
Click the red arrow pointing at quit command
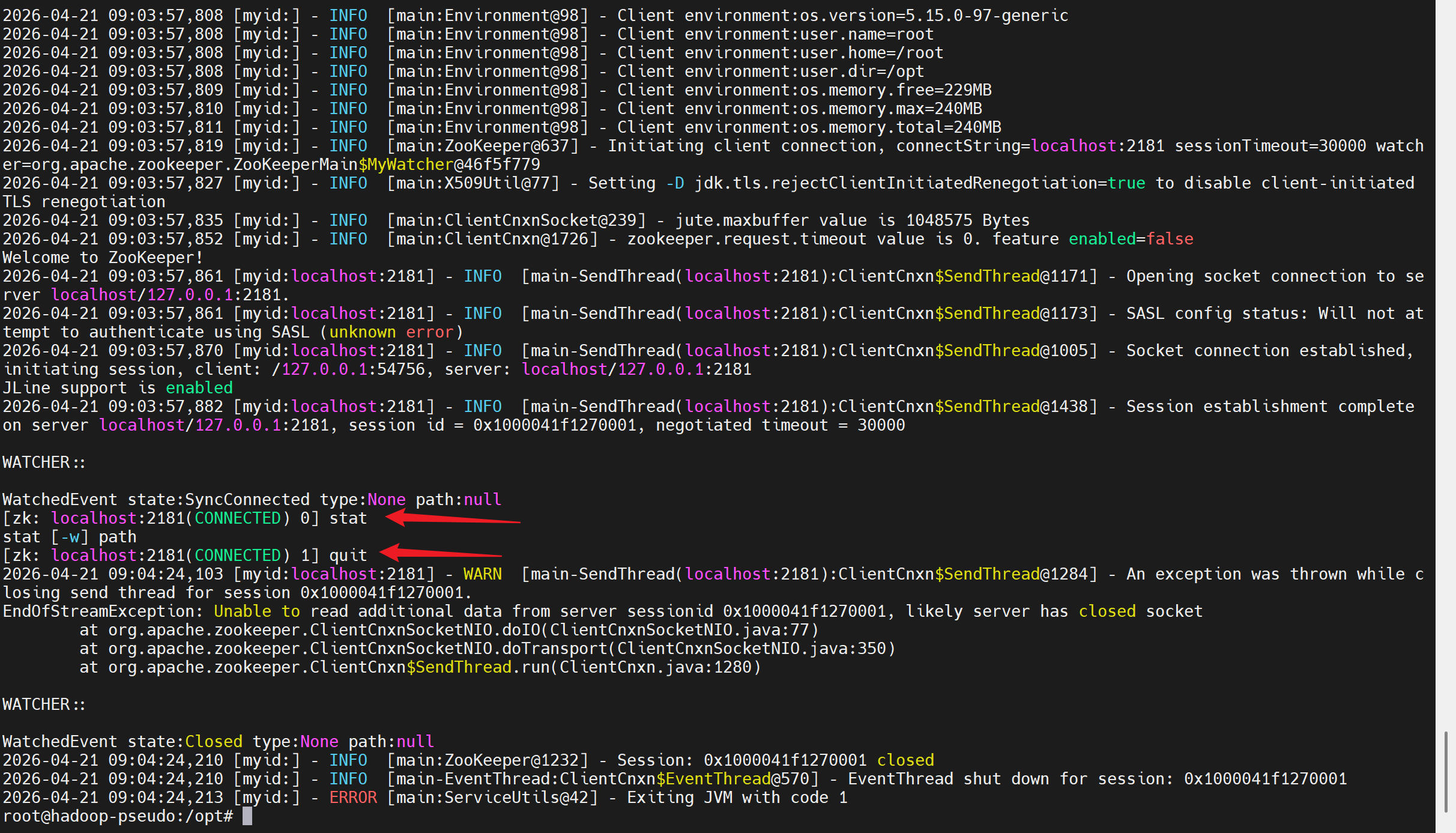[440, 553]
